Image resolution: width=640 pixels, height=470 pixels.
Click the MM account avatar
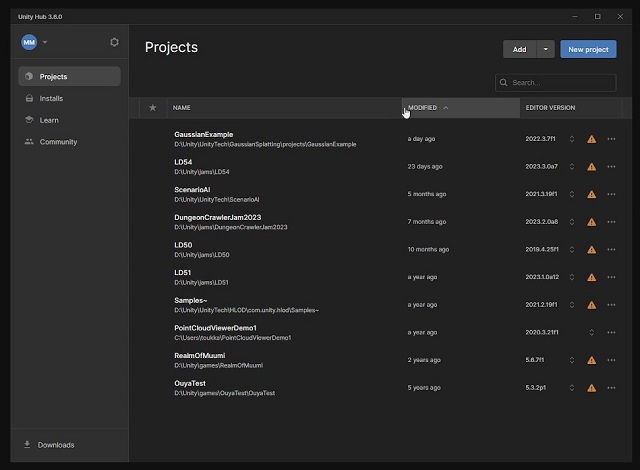[x=29, y=42]
